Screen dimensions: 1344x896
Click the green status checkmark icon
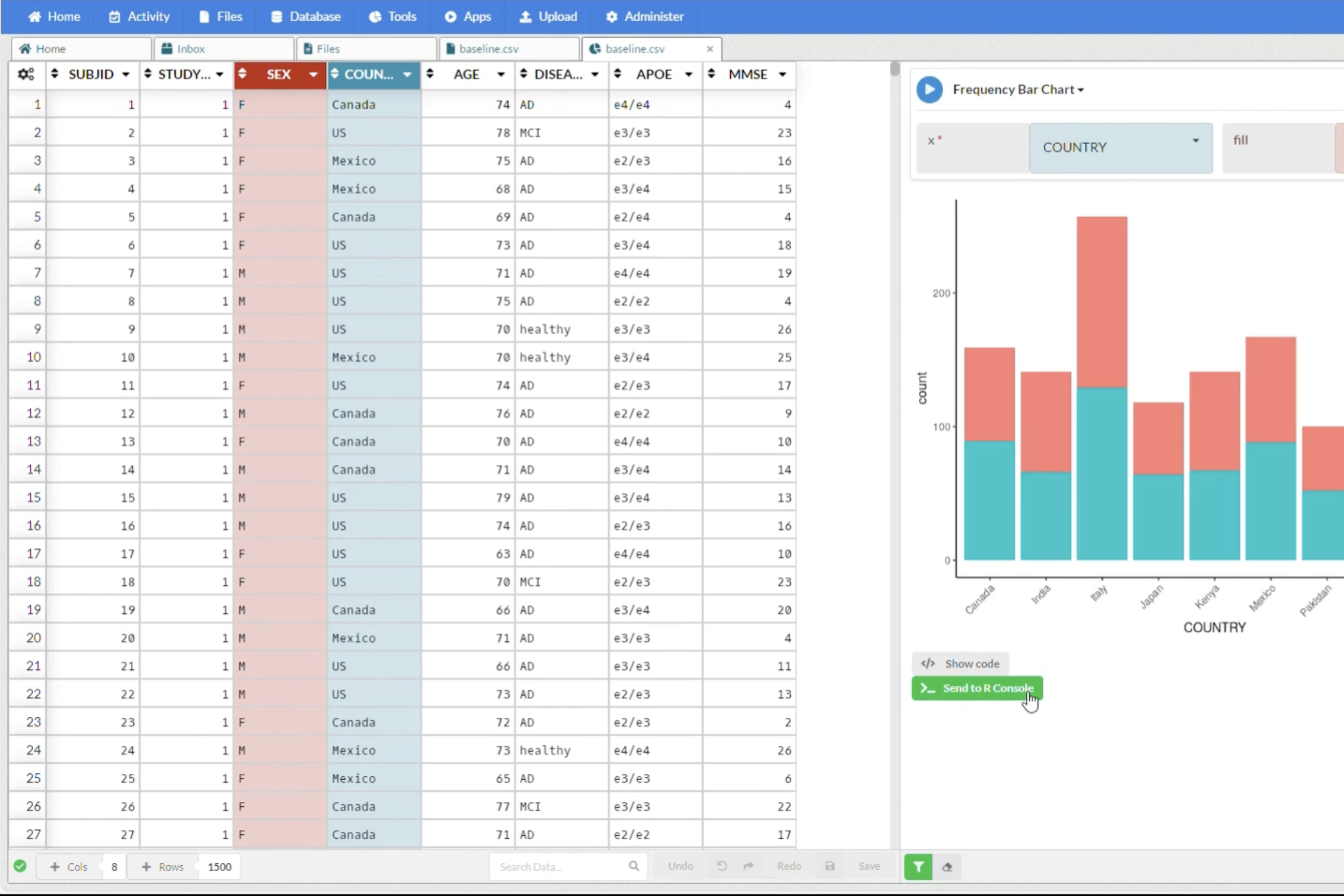coord(20,866)
